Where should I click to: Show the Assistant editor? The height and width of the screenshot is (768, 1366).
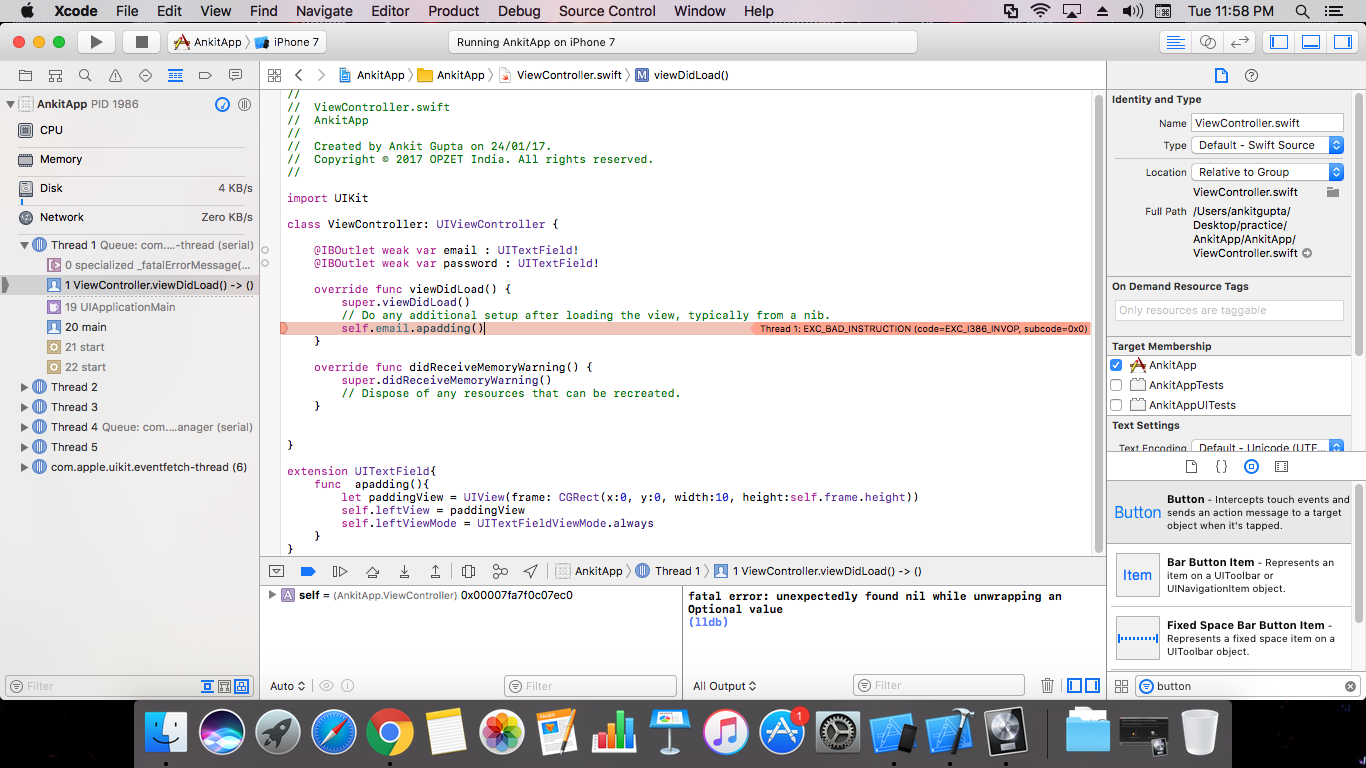(x=1208, y=42)
